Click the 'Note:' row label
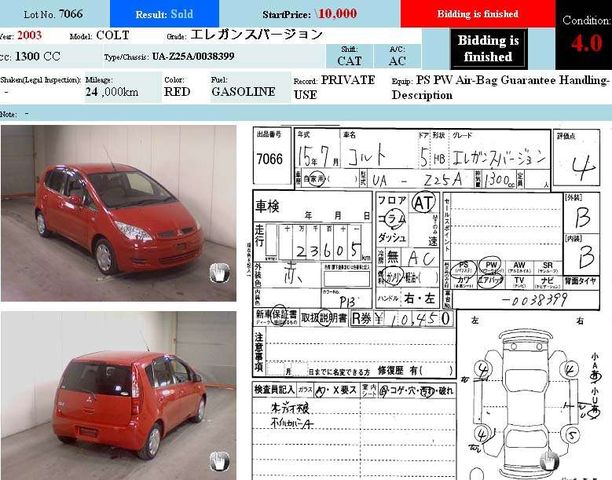This screenshot has width=612, height=480. coord(9,114)
